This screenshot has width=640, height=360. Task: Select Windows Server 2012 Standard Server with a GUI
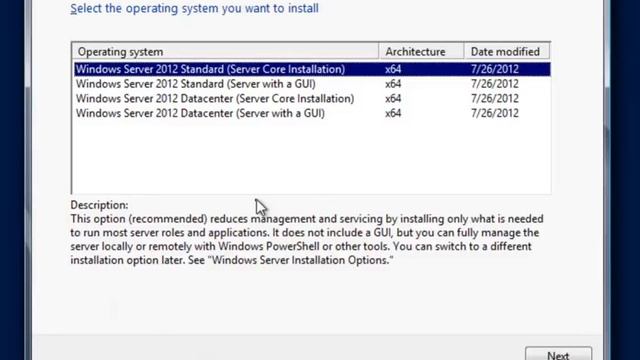pos(312,84)
